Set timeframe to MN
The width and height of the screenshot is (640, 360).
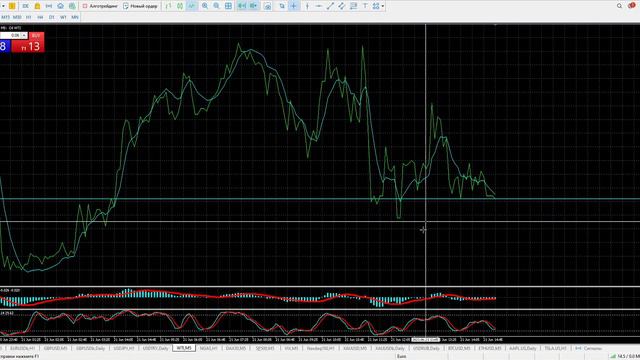[x=75, y=17]
